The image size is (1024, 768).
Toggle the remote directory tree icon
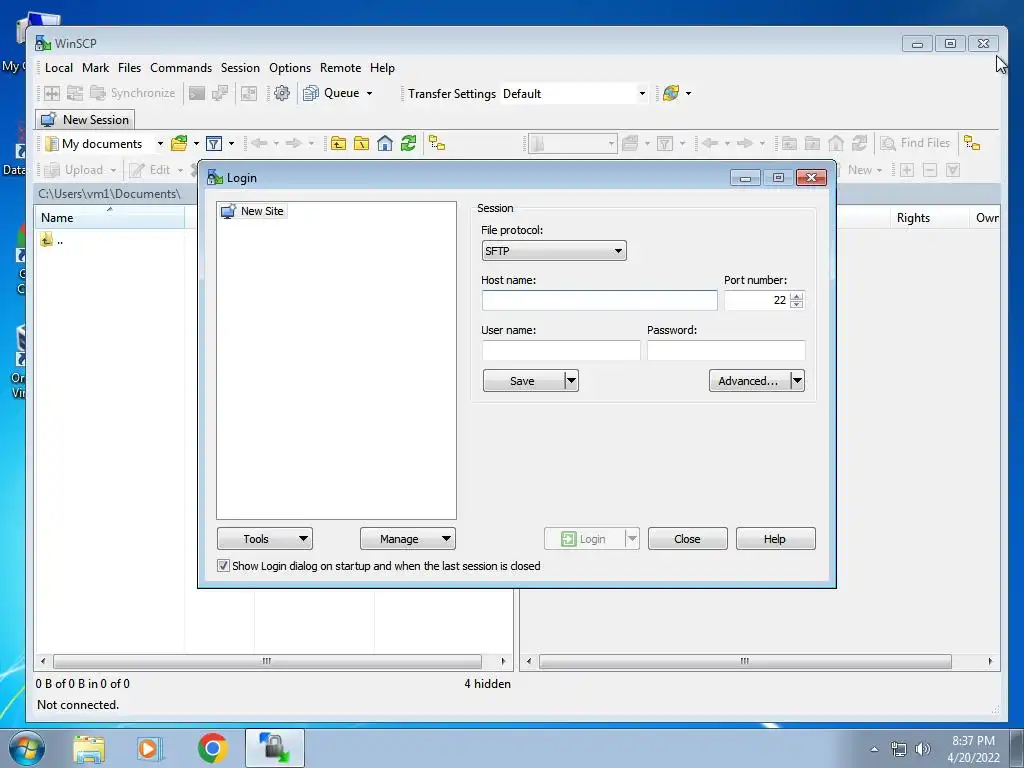[972, 144]
